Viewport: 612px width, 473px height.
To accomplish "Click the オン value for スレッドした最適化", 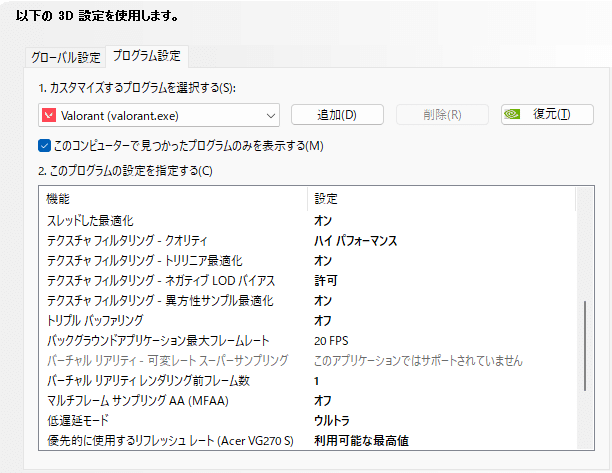I will click(323, 221).
